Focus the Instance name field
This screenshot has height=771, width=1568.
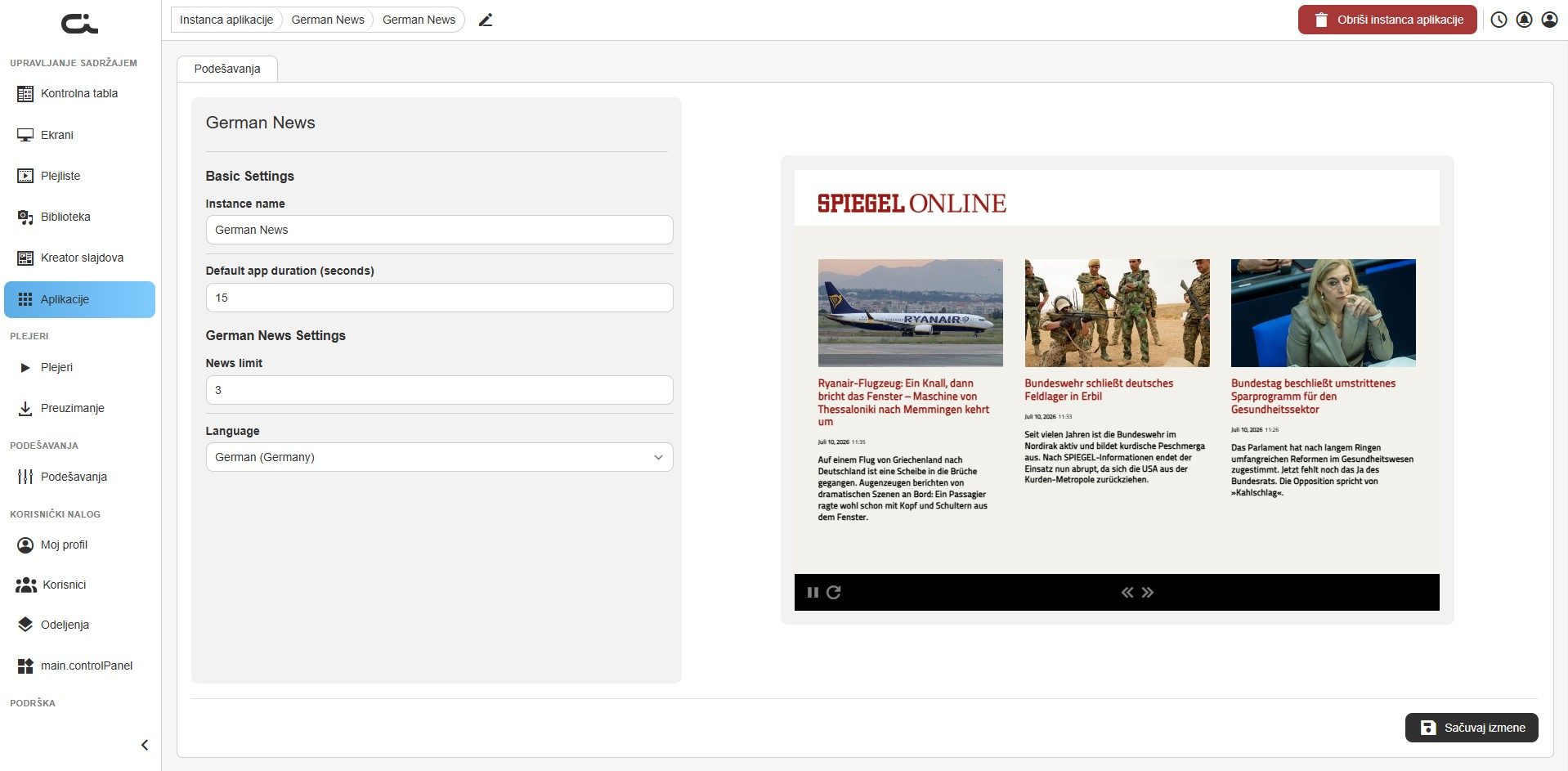(x=439, y=230)
